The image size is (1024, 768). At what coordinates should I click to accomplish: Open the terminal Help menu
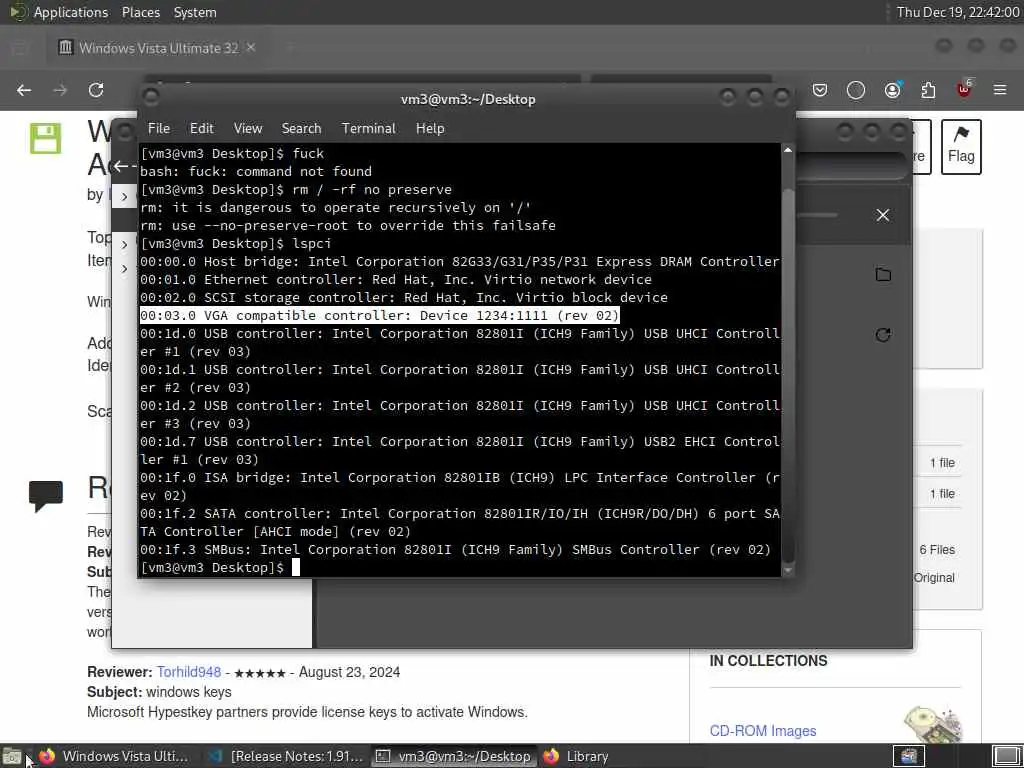(430, 128)
